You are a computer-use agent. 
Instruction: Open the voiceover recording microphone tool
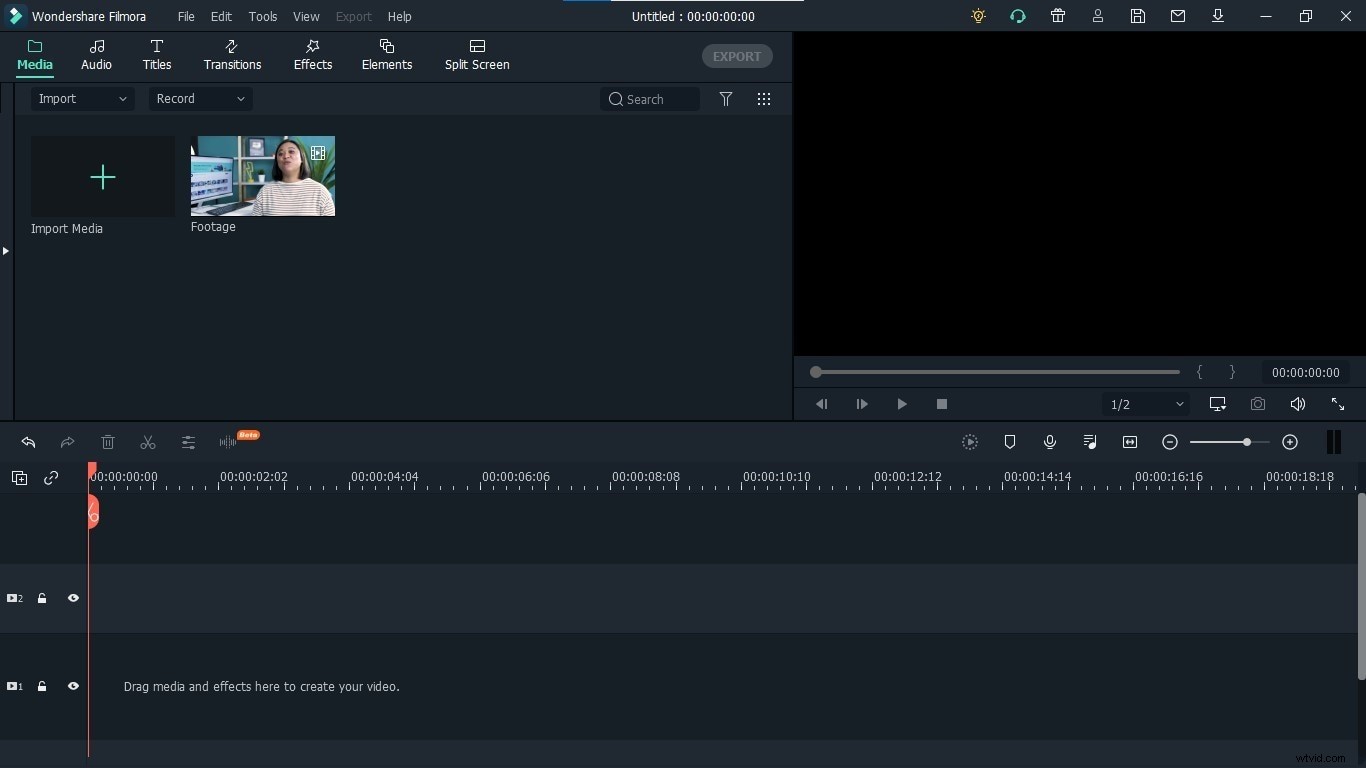pyautogui.click(x=1049, y=443)
